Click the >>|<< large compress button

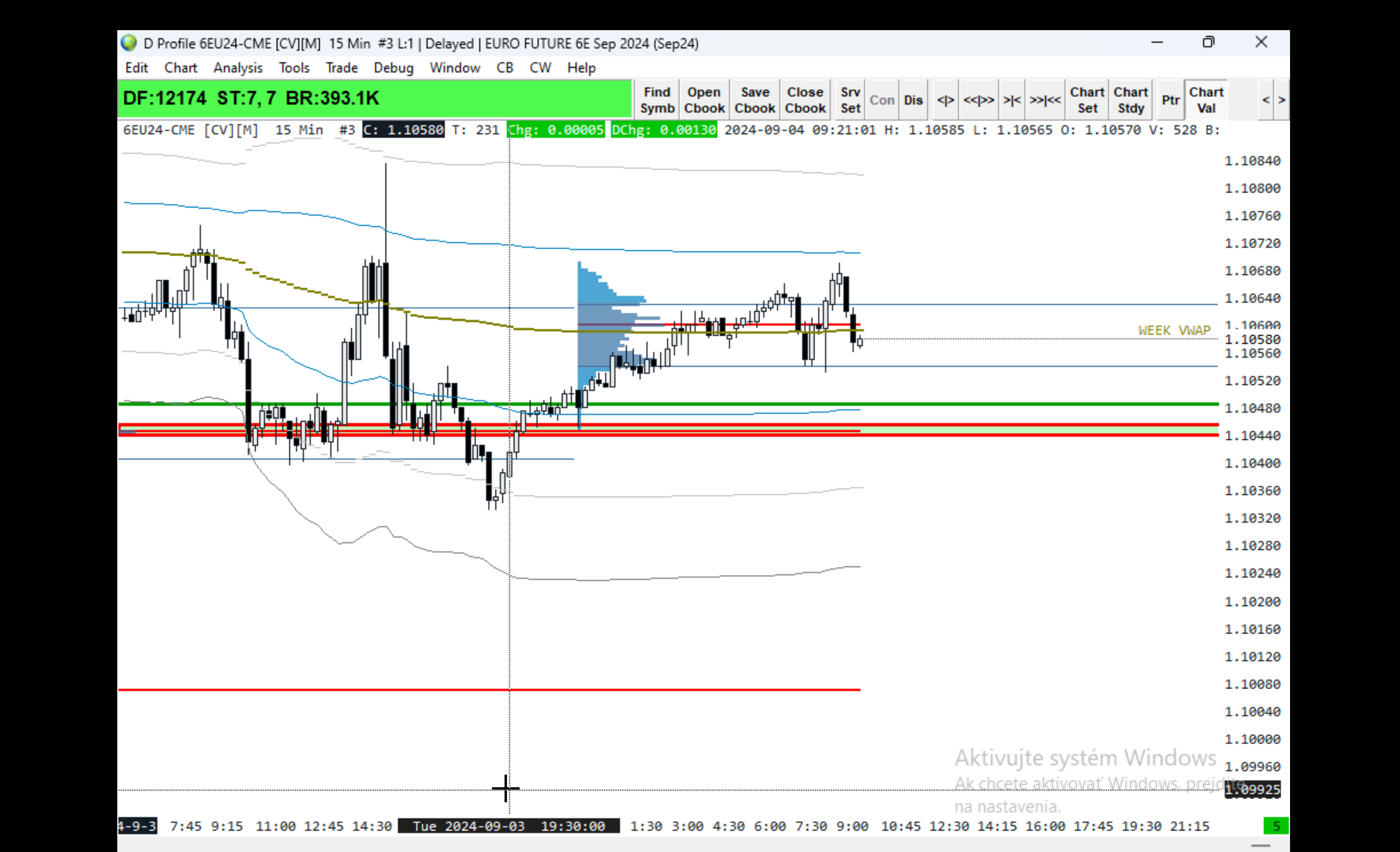pos(1045,100)
